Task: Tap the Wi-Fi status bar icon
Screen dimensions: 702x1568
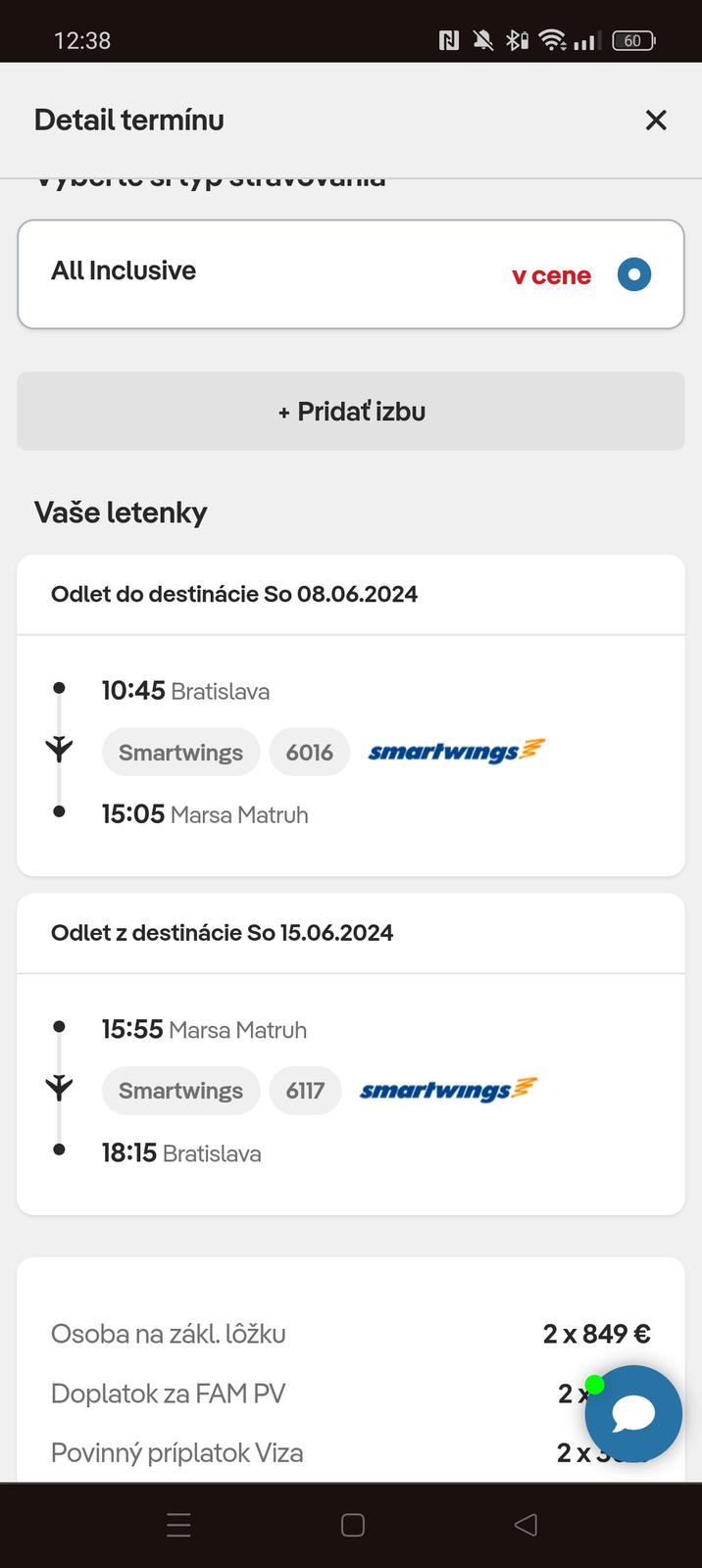Action: coord(552,40)
